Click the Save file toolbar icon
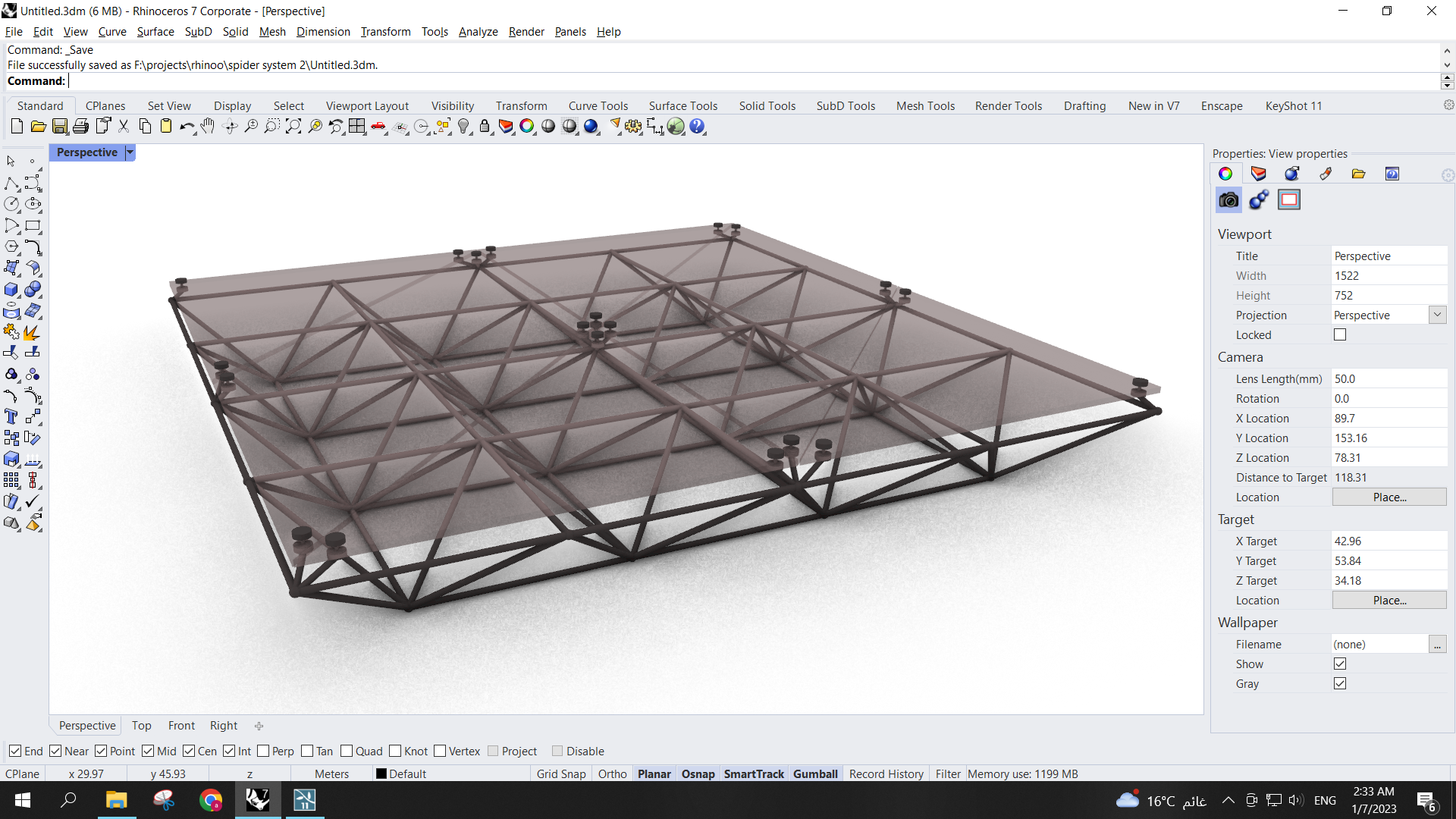The width and height of the screenshot is (1456, 819). coord(60,127)
